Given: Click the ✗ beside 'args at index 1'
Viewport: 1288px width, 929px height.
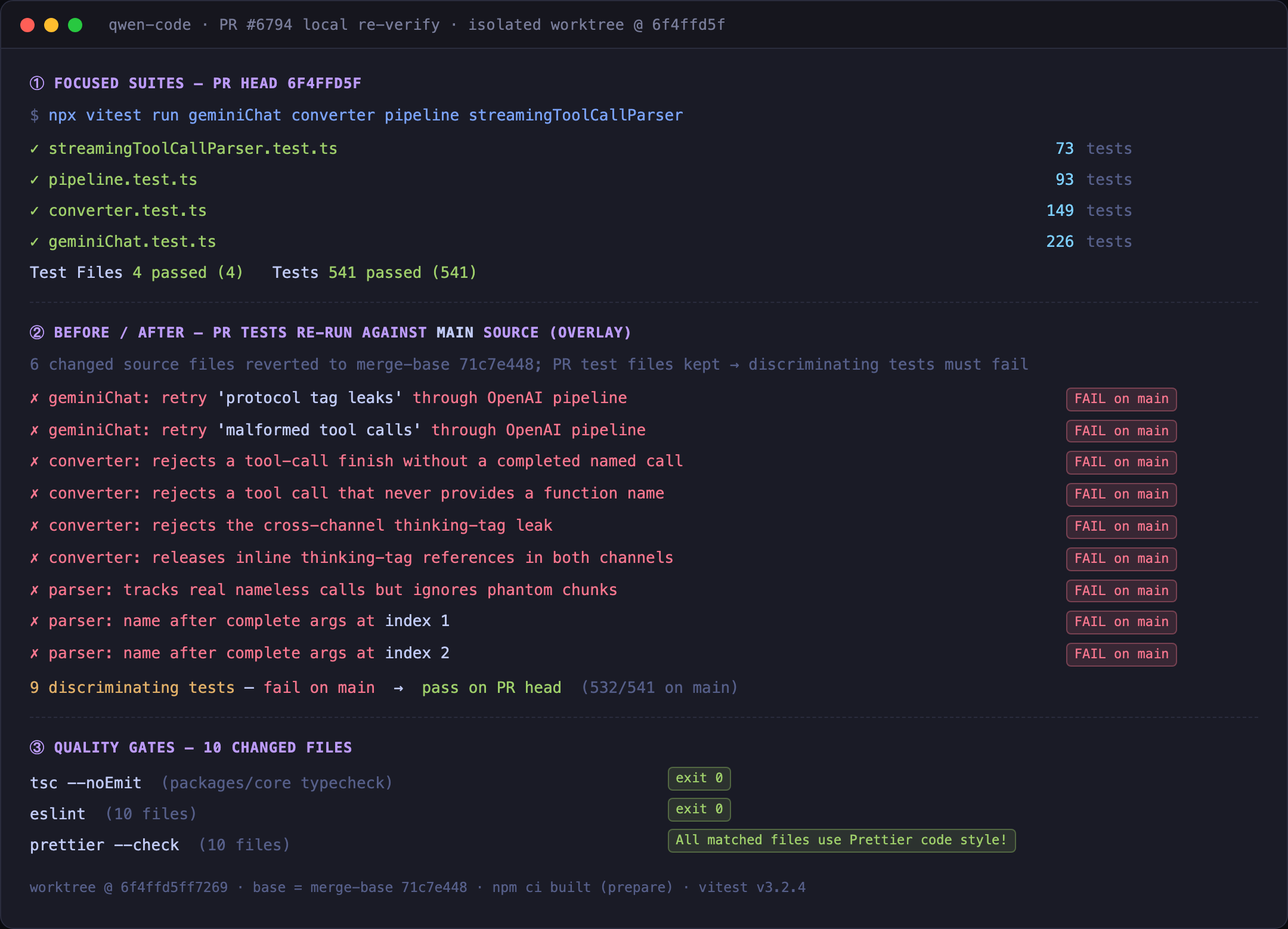Looking at the screenshot, I should coord(35,621).
